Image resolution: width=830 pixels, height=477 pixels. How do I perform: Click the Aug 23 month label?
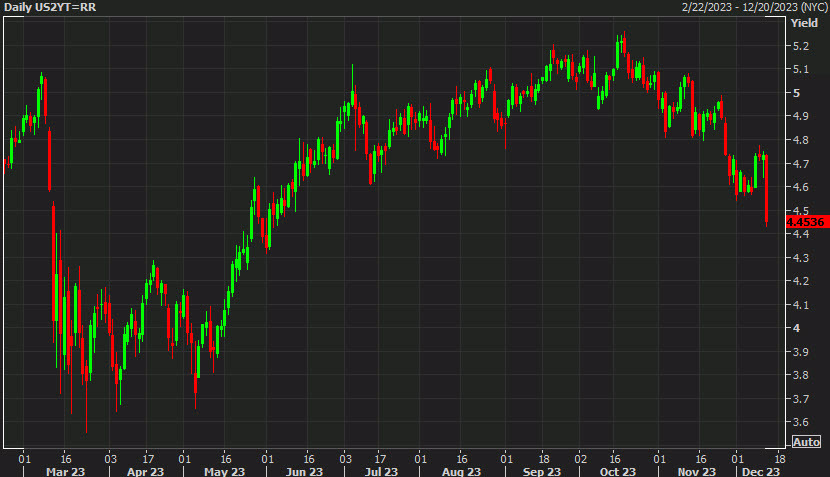[461, 471]
